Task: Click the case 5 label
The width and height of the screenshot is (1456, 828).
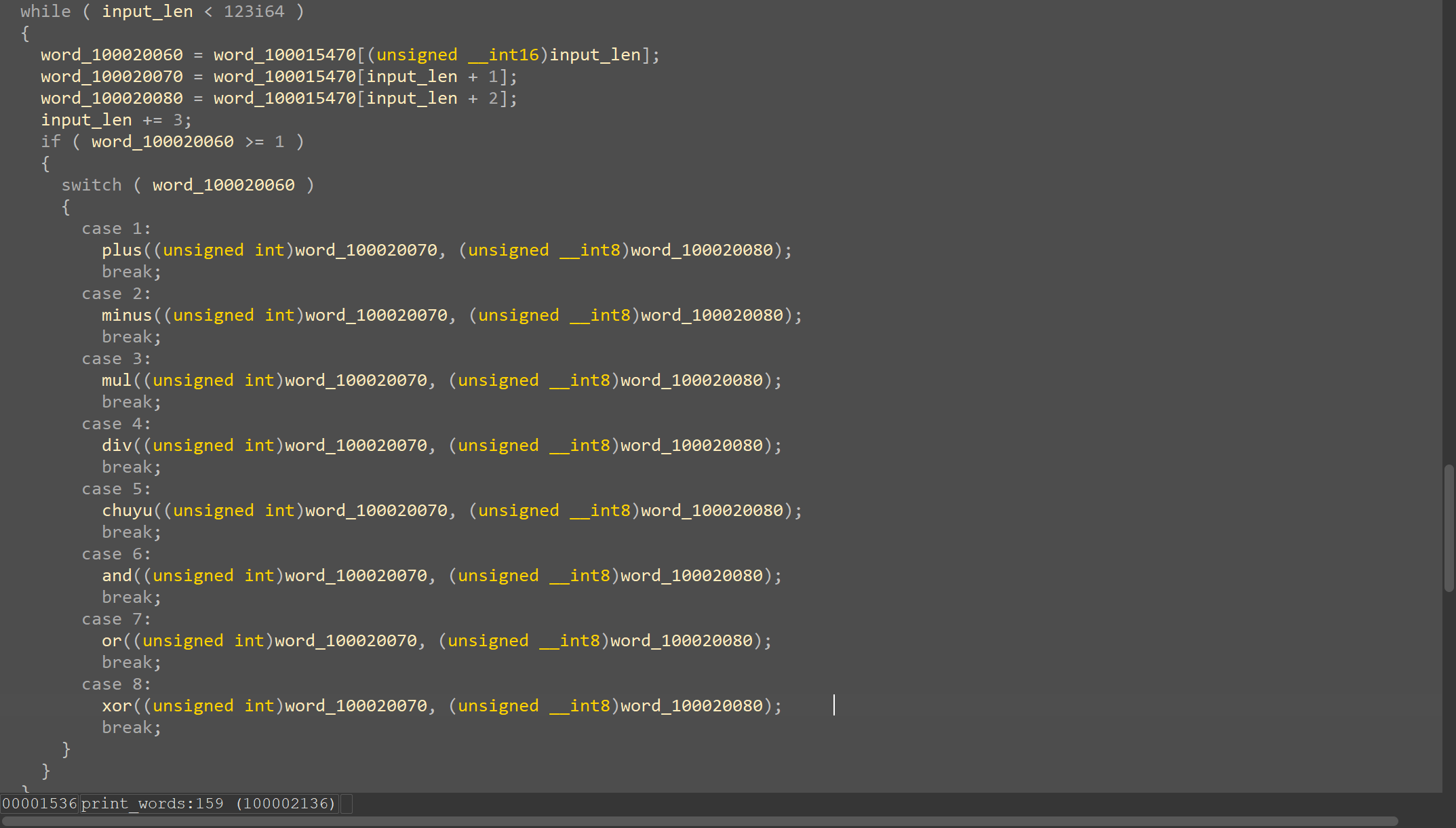Action: tap(116, 489)
